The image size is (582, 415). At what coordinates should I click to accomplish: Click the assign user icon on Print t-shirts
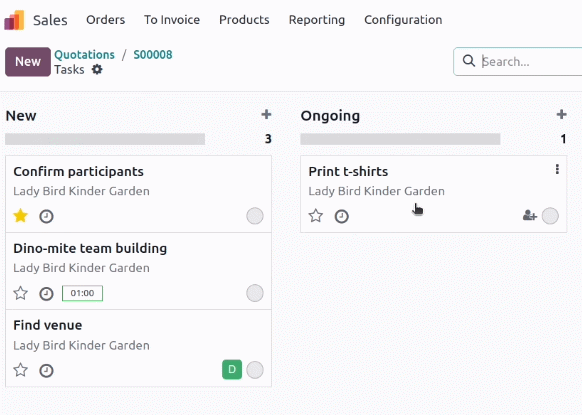(x=530, y=215)
